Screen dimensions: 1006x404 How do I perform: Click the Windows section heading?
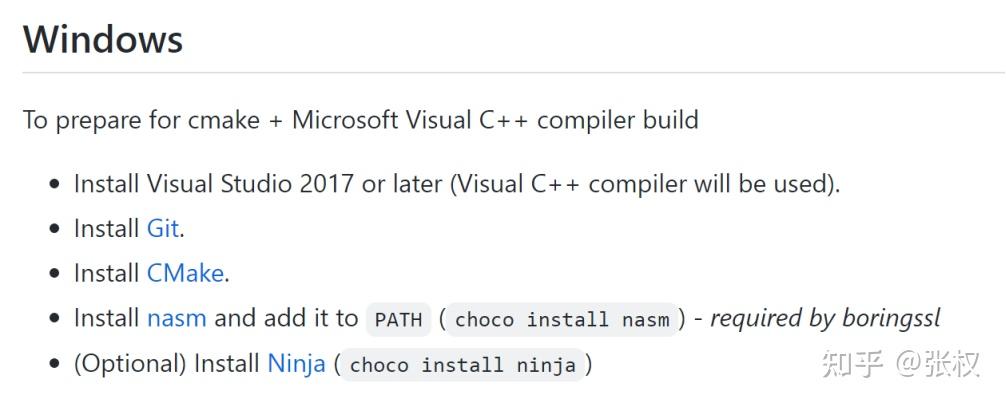click(104, 40)
